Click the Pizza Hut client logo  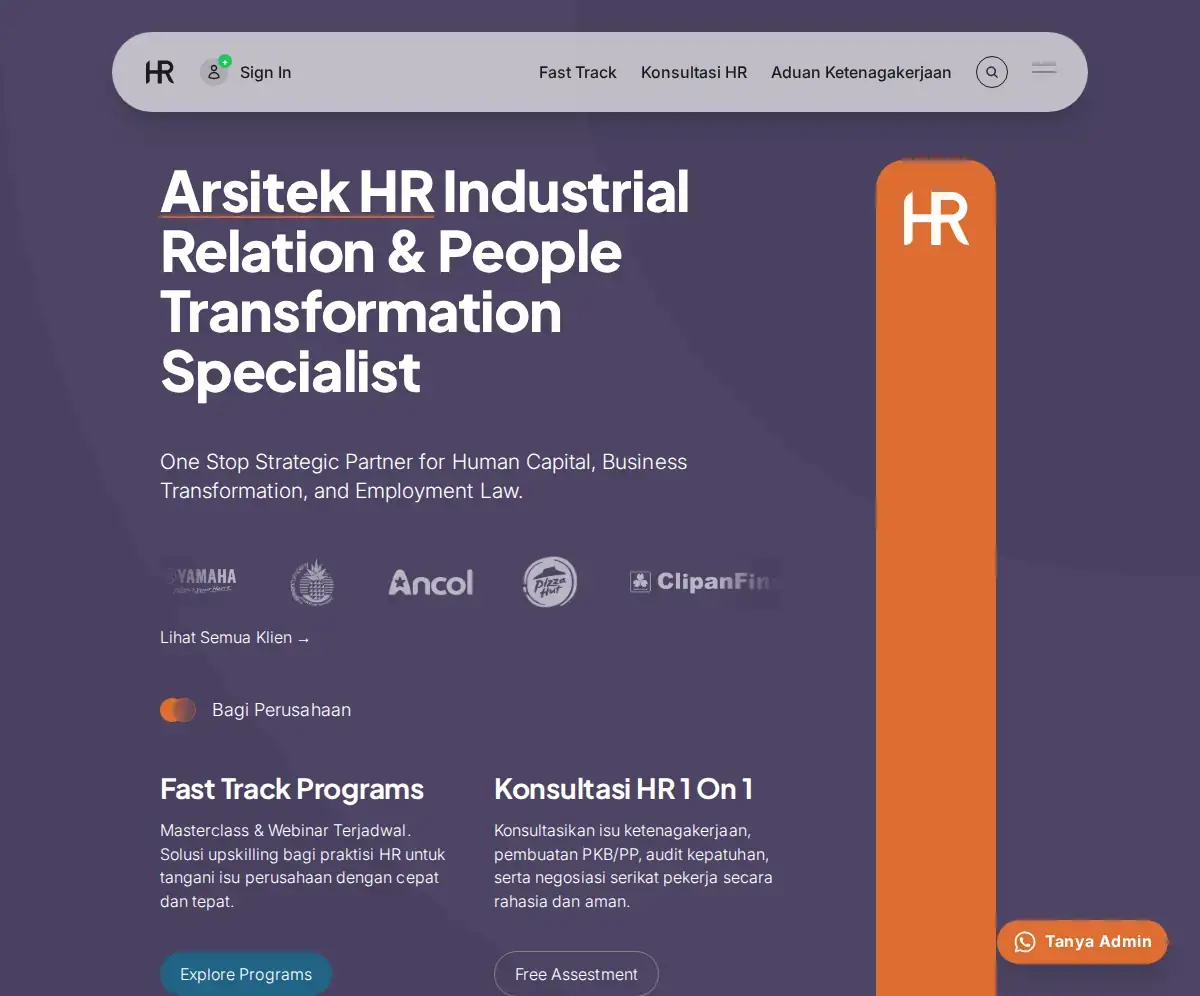pyautogui.click(x=550, y=582)
